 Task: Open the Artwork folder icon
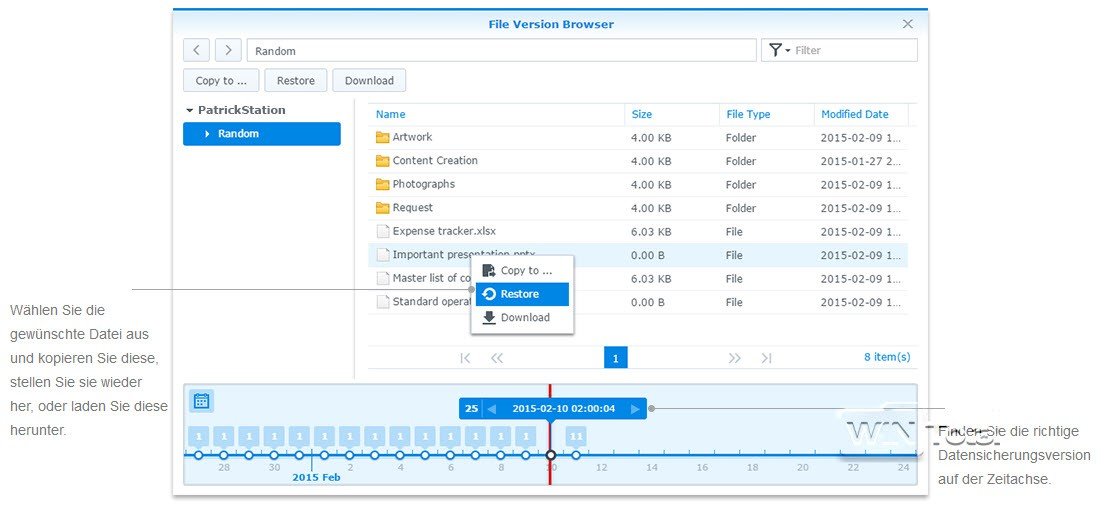(383, 137)
